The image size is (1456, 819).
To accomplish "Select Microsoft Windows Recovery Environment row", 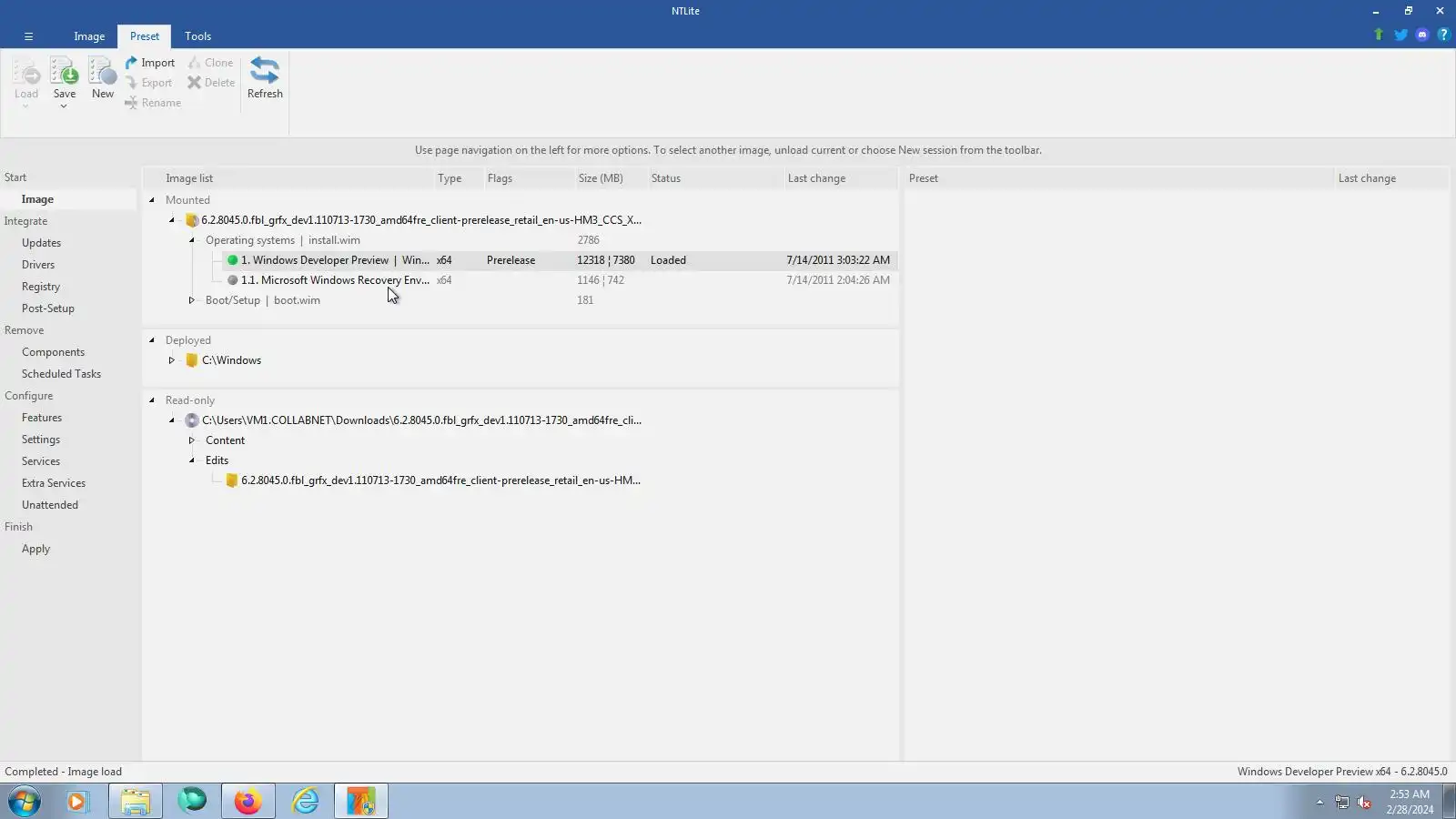I will click(x=560, y=280).
